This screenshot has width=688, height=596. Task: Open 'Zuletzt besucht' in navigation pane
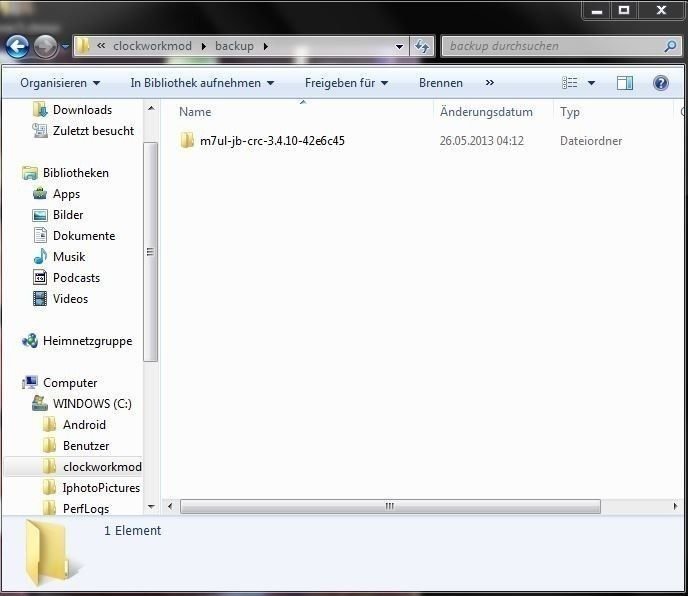click(93, 131)
